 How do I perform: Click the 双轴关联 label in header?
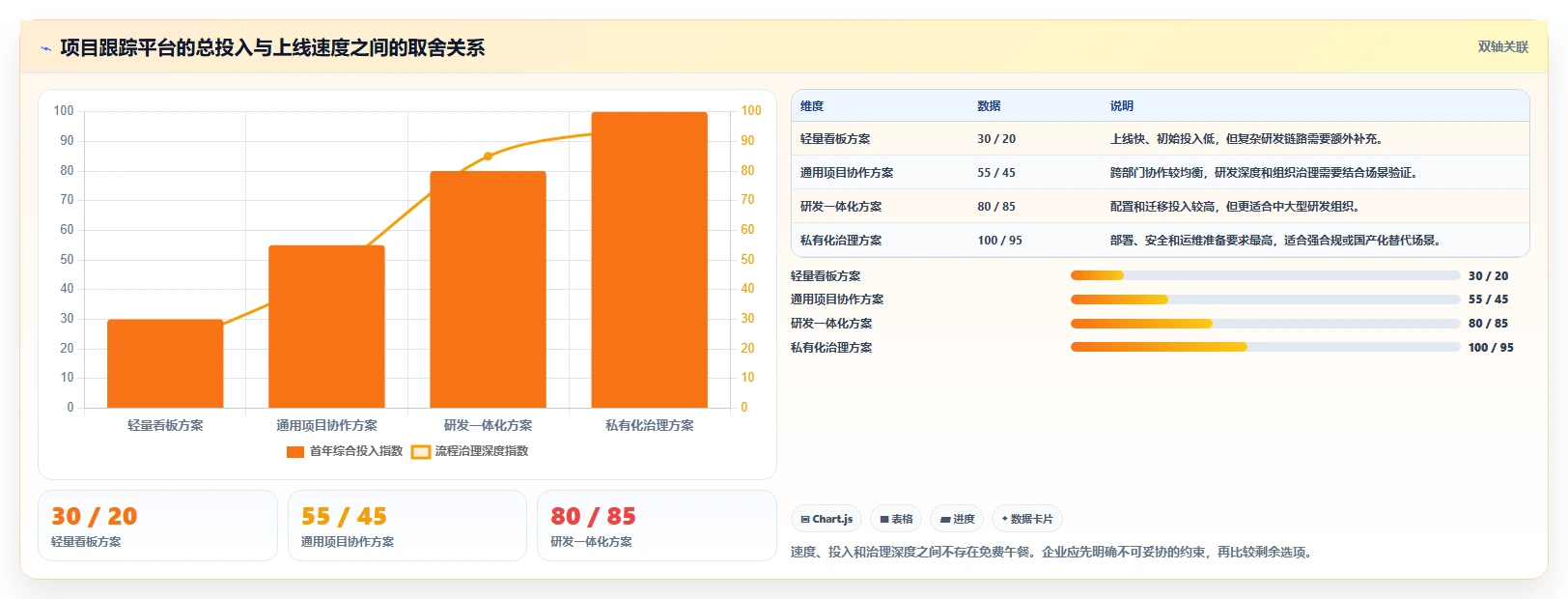(1502, 46)
